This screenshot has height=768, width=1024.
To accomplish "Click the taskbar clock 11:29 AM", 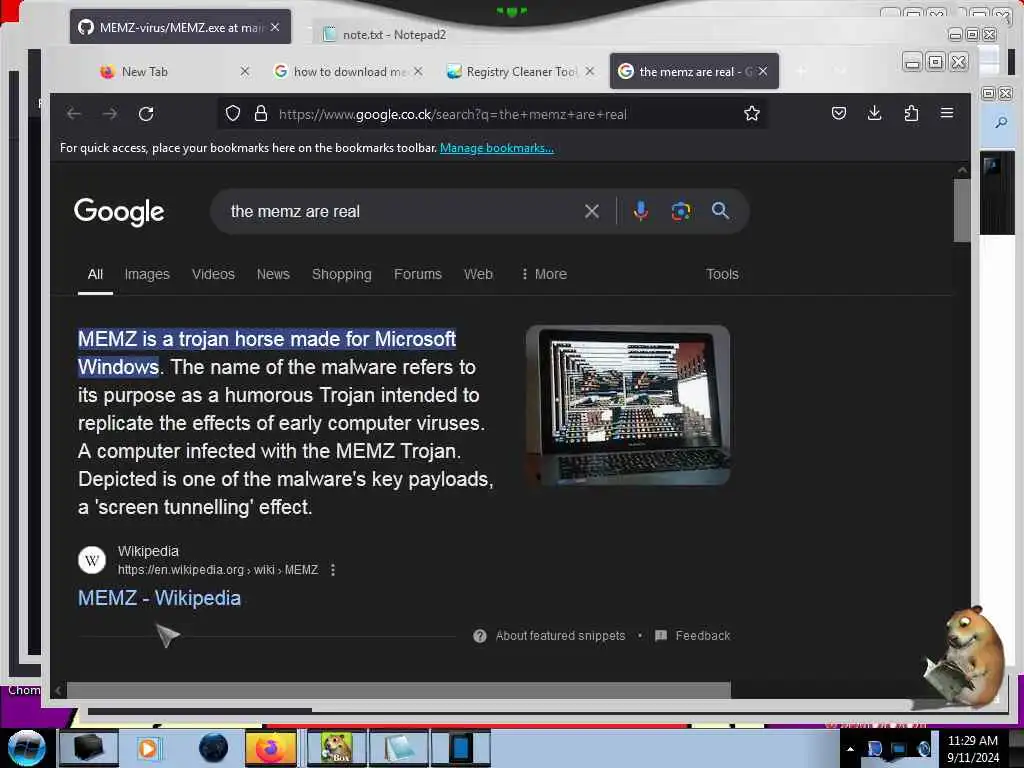I will pyautogui.click(x=972, y=741).
